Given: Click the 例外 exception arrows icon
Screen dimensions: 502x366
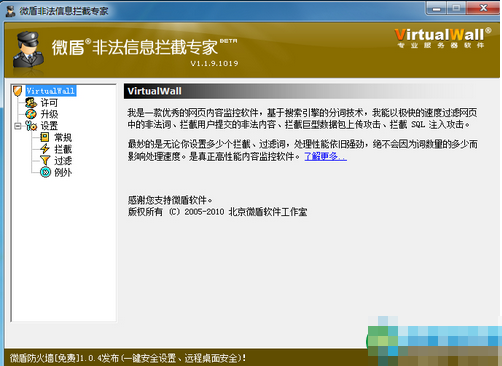Looking at the screenshot, I should tap(45, 172).
